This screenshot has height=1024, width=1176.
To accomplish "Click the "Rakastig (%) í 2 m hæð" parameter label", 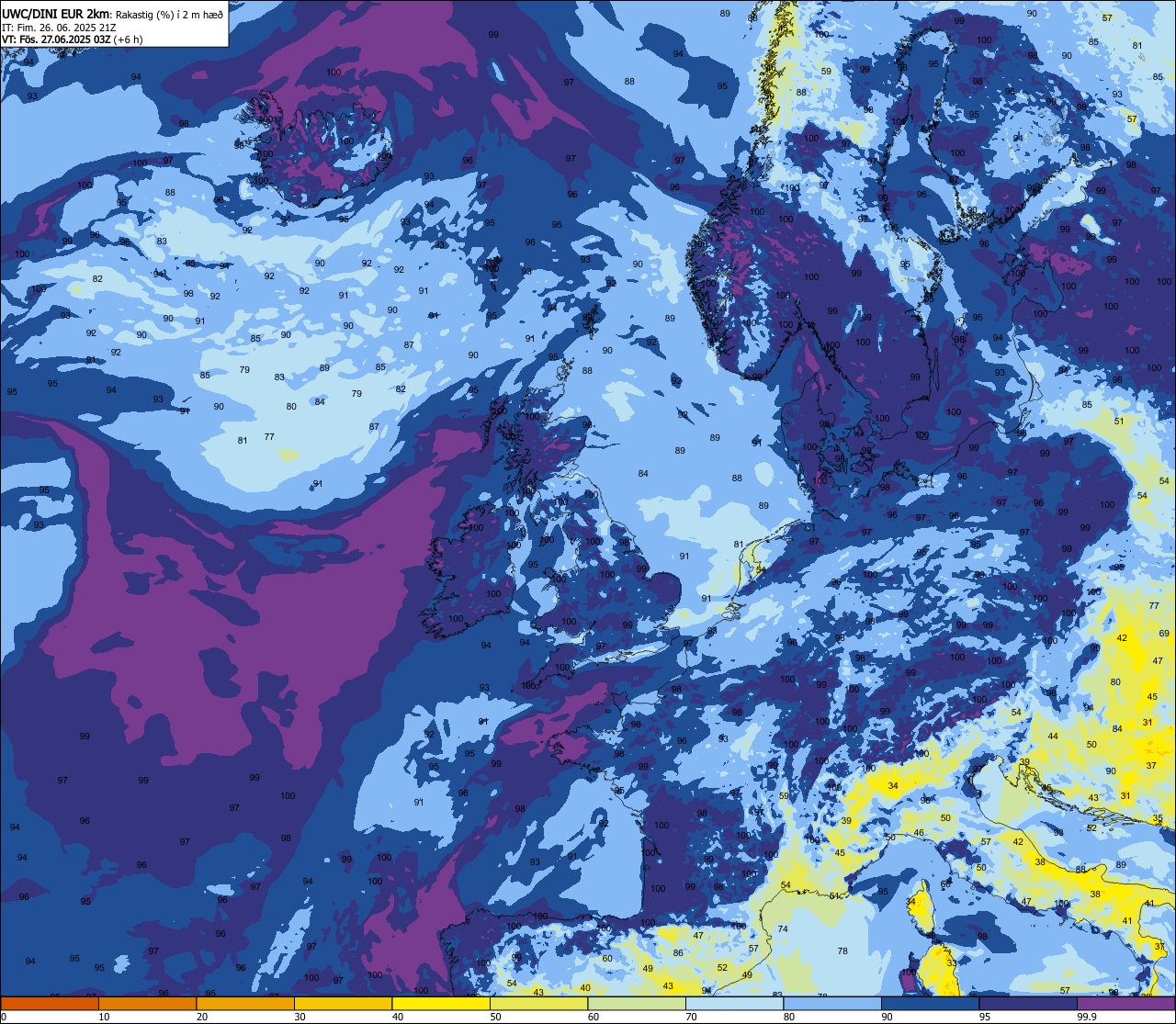I will tap(169, 14).
